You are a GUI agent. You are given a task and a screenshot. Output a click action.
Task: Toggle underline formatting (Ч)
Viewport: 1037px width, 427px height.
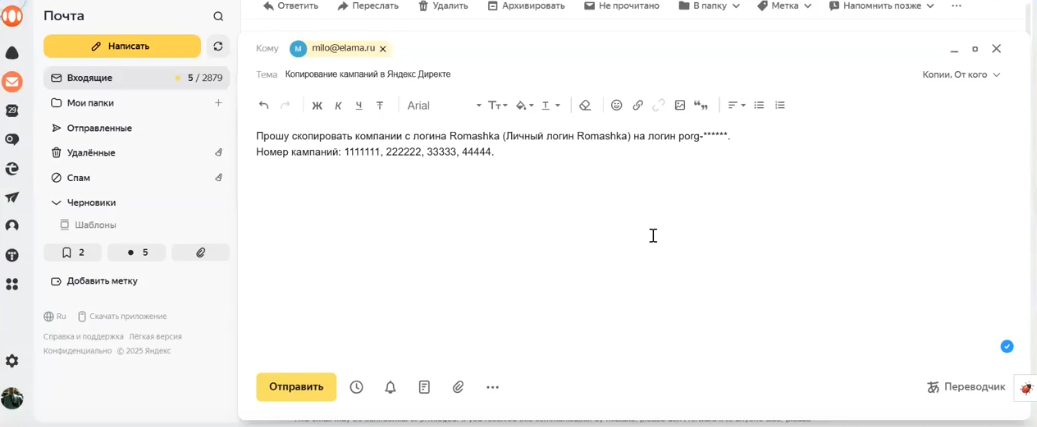click(x=359, y=105)
